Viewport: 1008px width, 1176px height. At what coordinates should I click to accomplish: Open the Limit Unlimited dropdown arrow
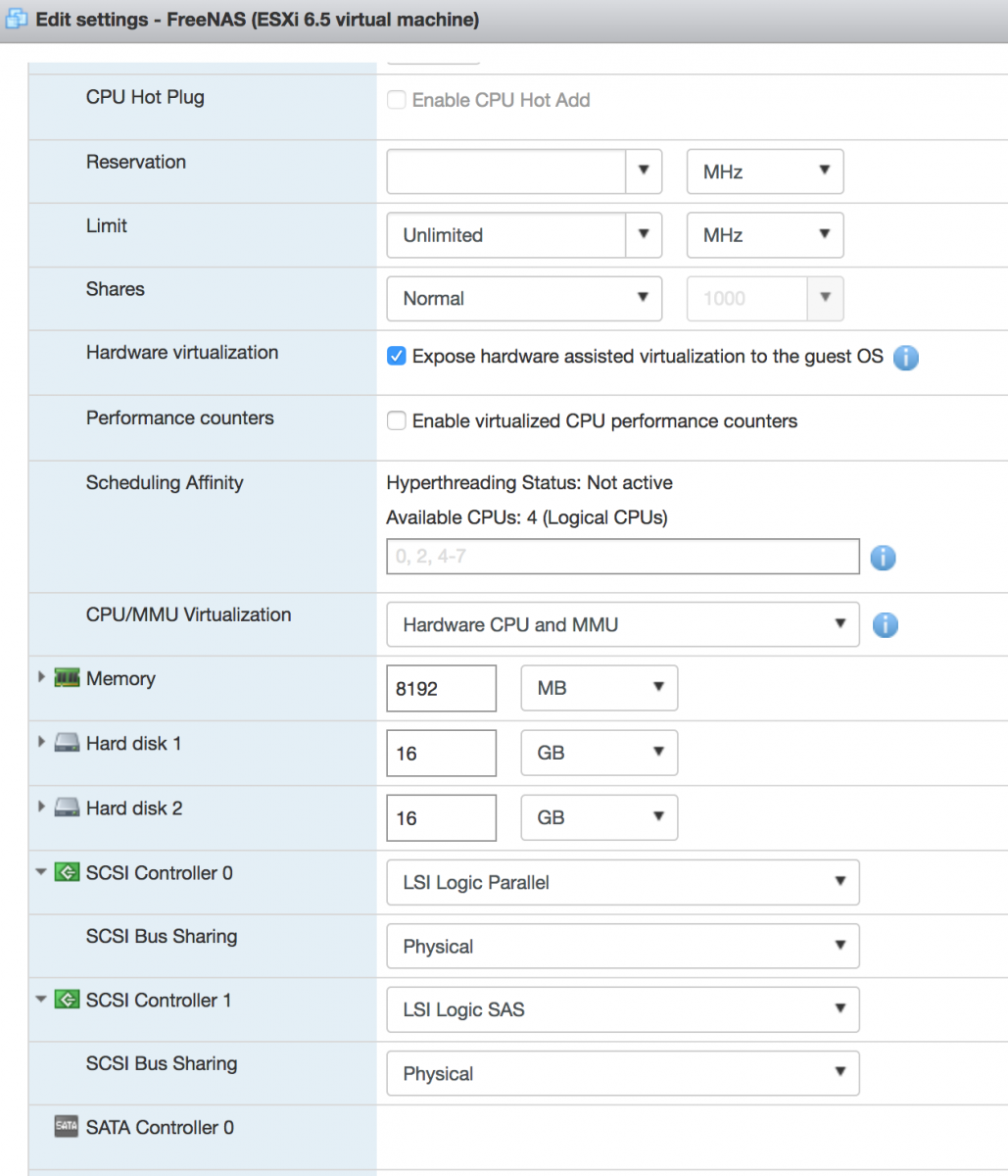tap(644, 234)
